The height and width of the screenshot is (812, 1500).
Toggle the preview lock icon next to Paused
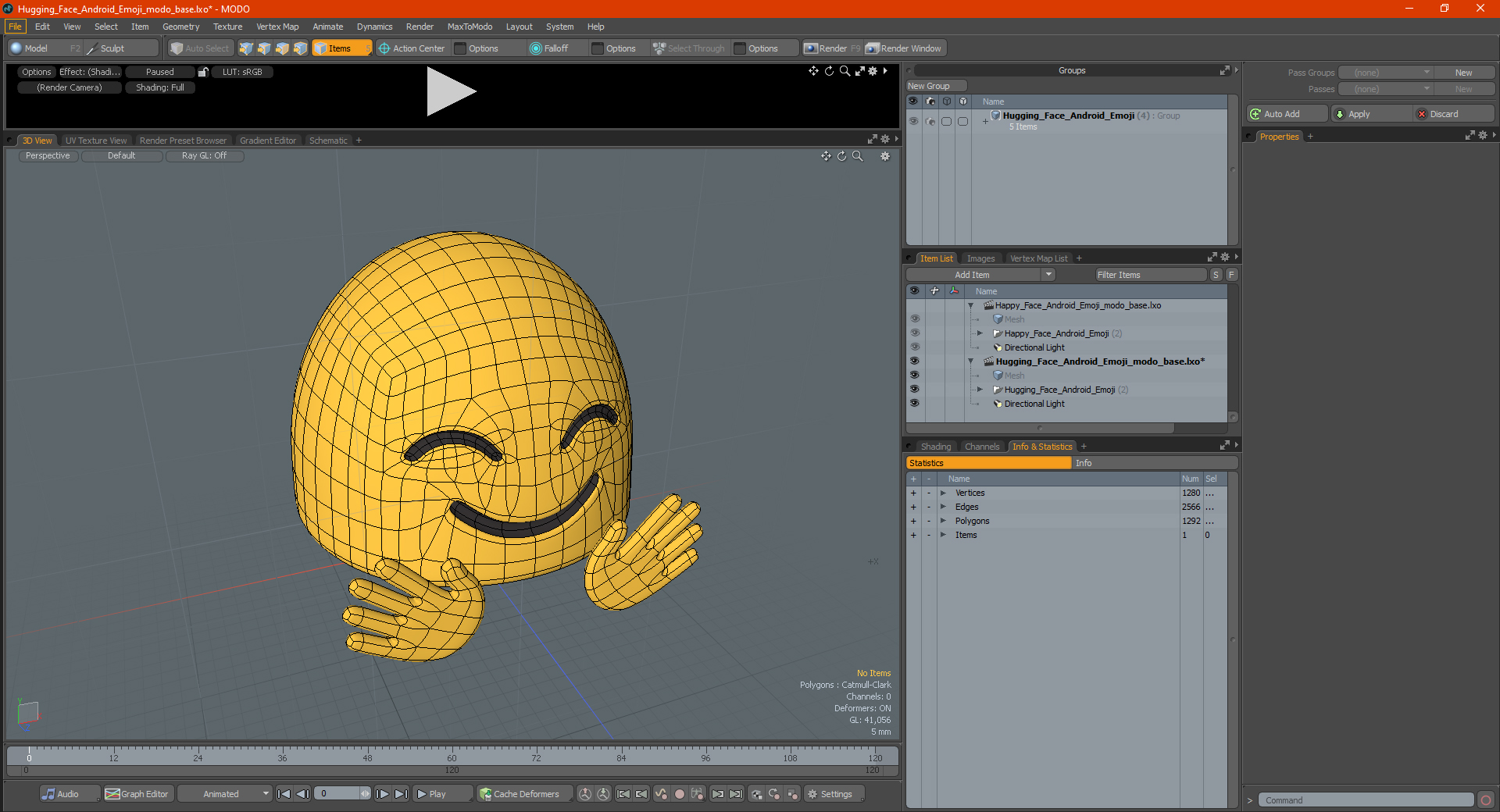tap(203, 72)
